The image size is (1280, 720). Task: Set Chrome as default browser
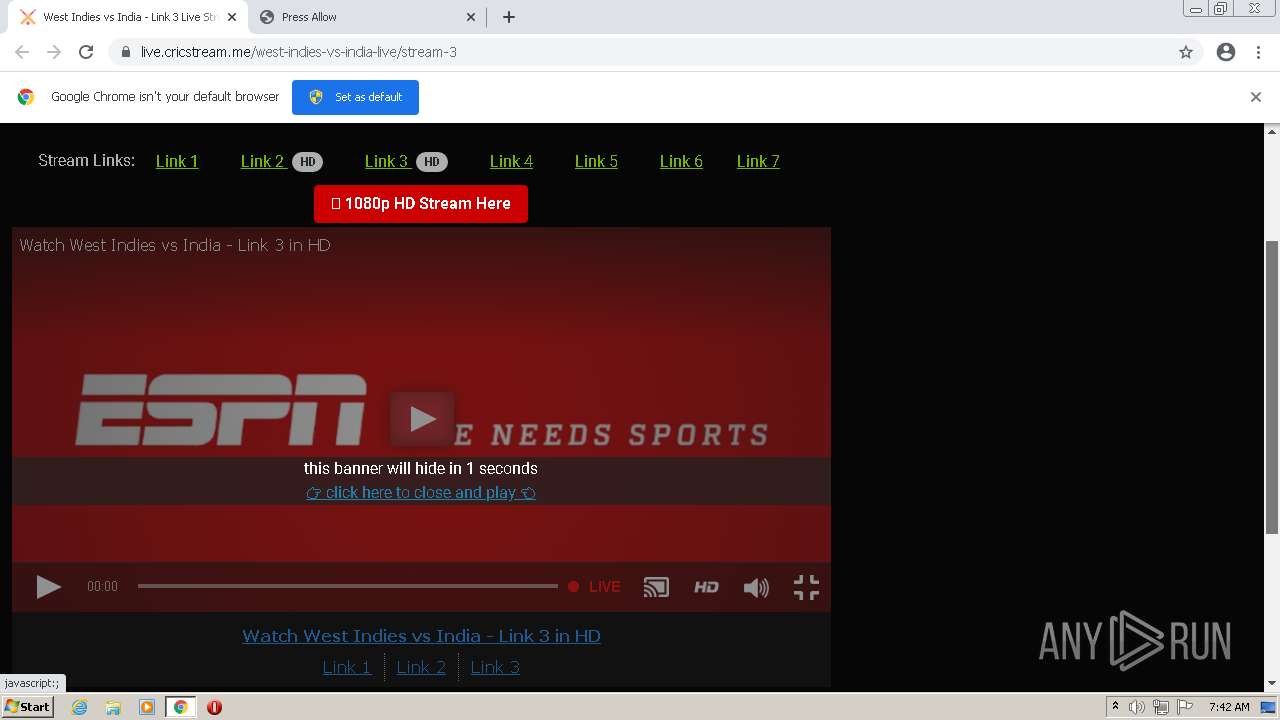pos(355,97)
